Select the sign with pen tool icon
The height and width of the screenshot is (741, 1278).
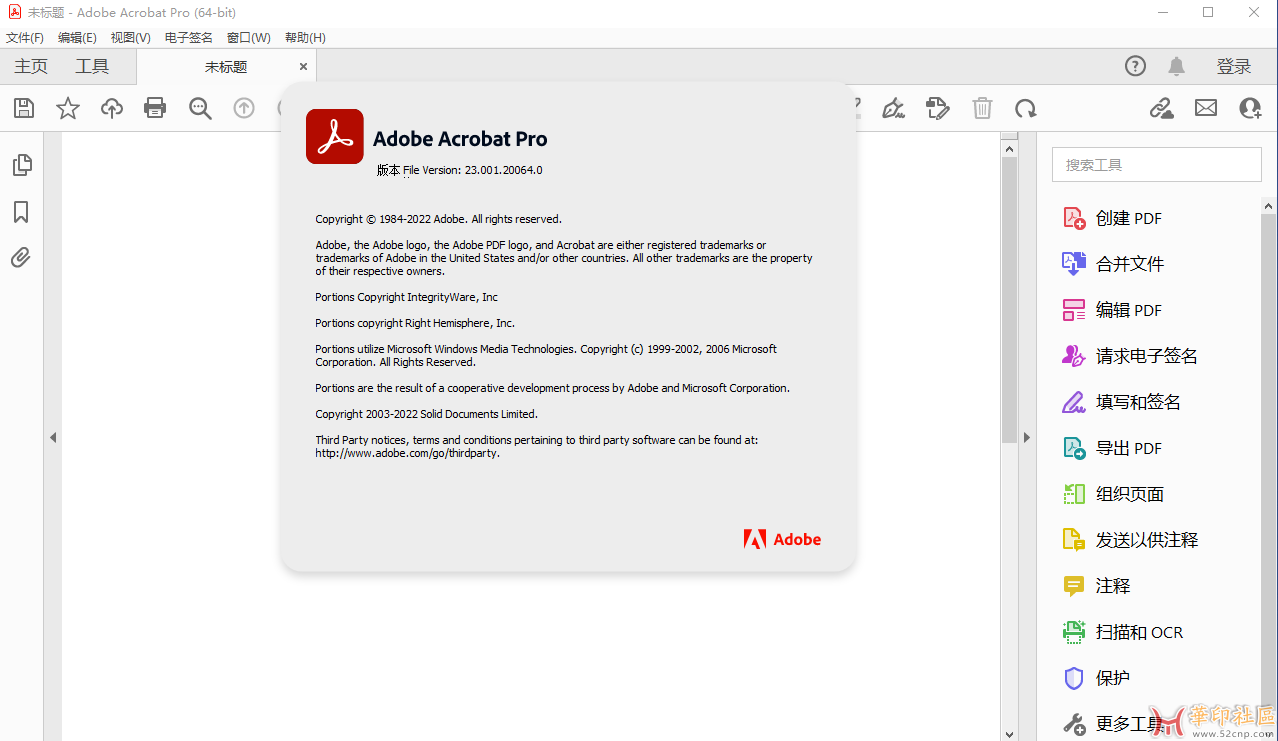[x=893, y=108]
